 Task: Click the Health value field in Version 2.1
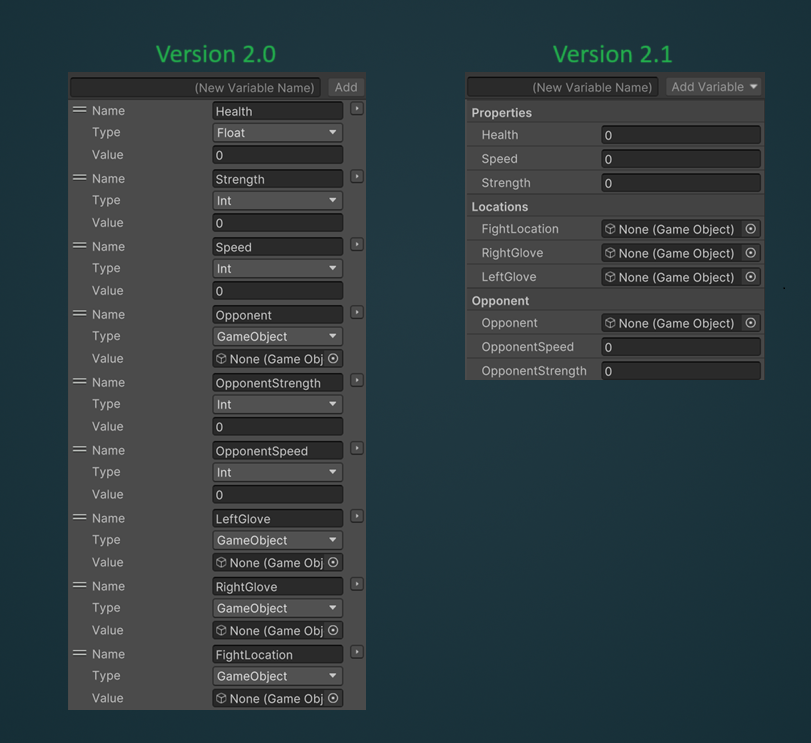681,135
